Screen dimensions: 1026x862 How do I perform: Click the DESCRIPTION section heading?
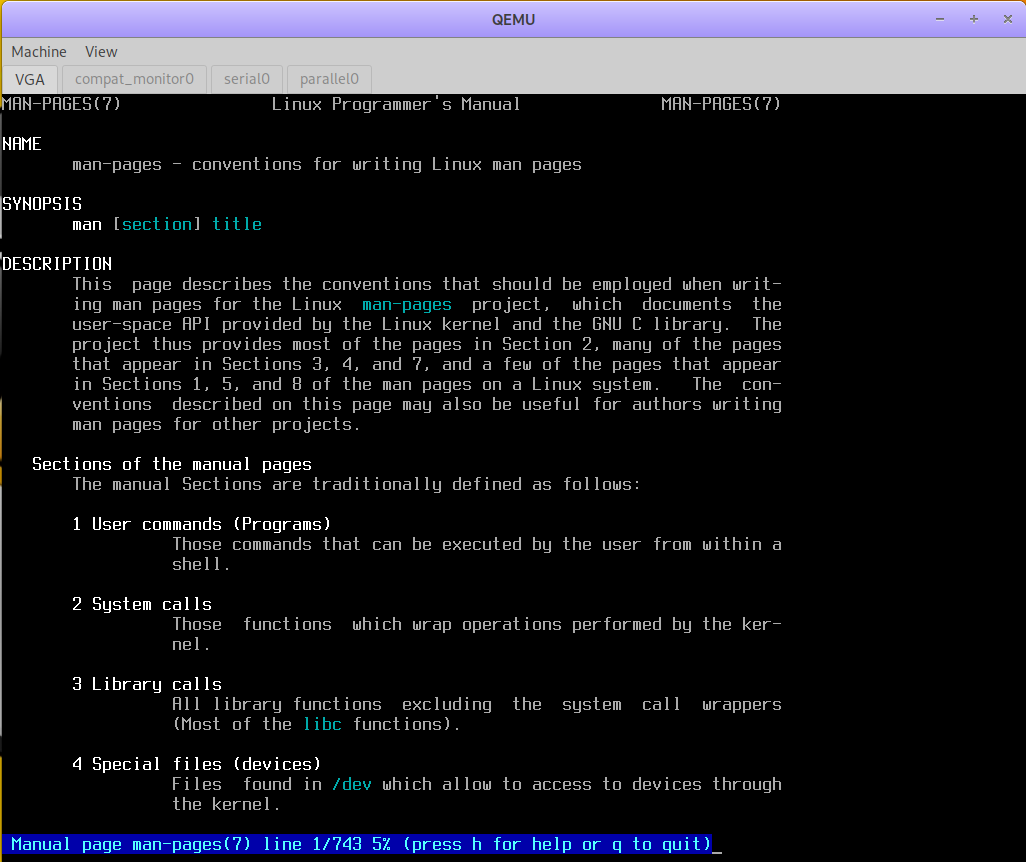57,264
